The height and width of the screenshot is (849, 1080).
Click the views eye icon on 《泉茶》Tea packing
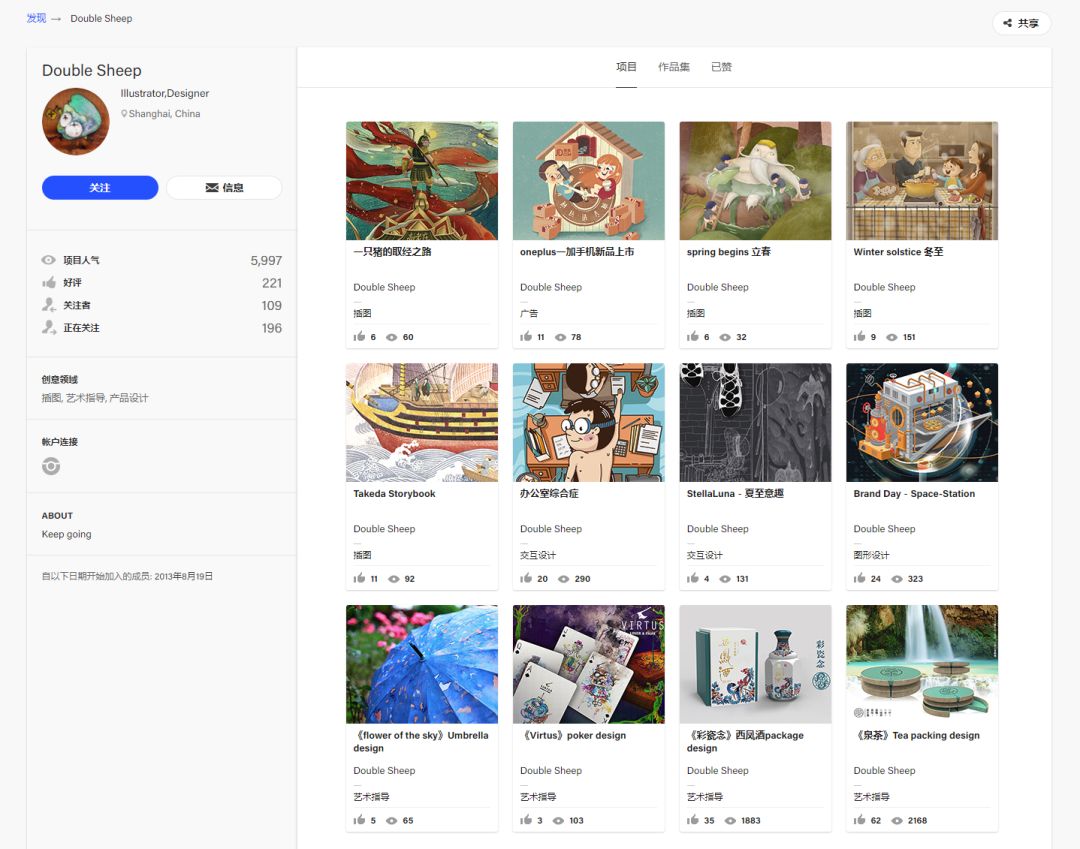[897, 821]
